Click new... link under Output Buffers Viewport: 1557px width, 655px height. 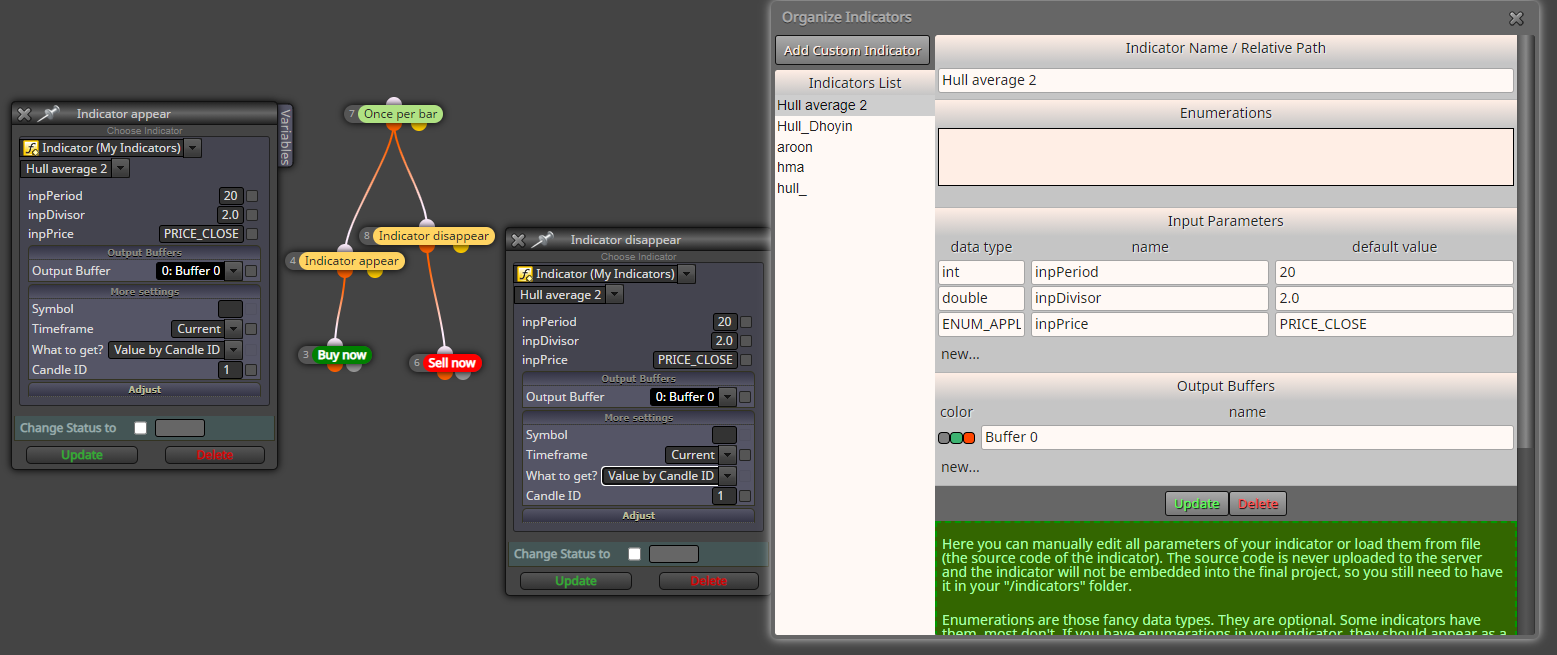click(x=960, y=467)
